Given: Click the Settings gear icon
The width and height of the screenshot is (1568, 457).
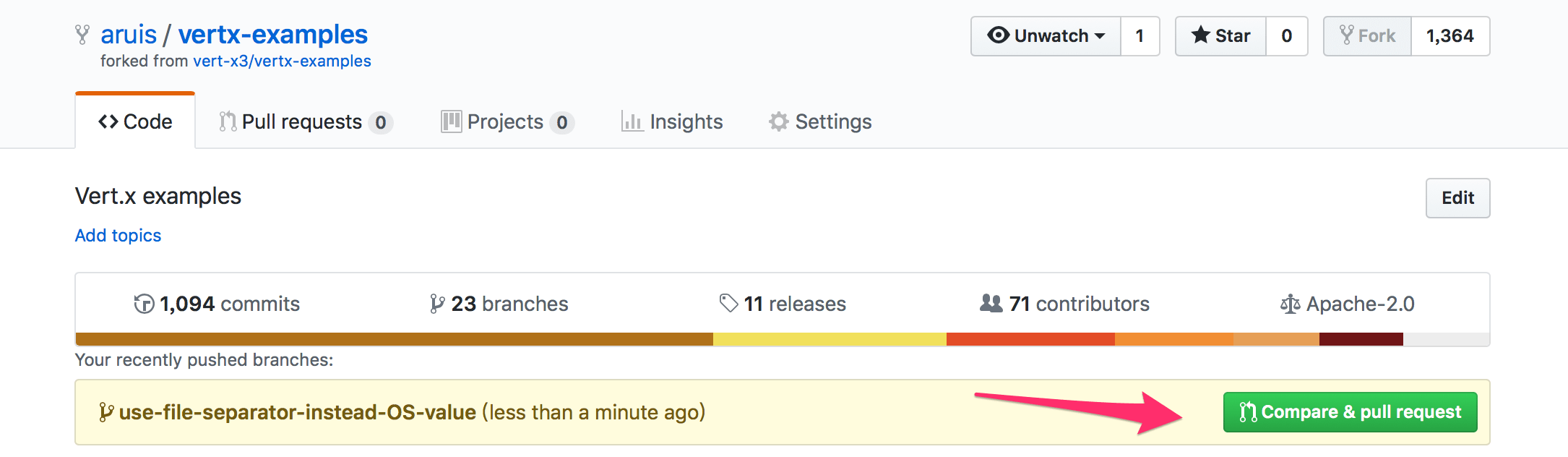Looking at the screenshot, I should click(778, 122).
